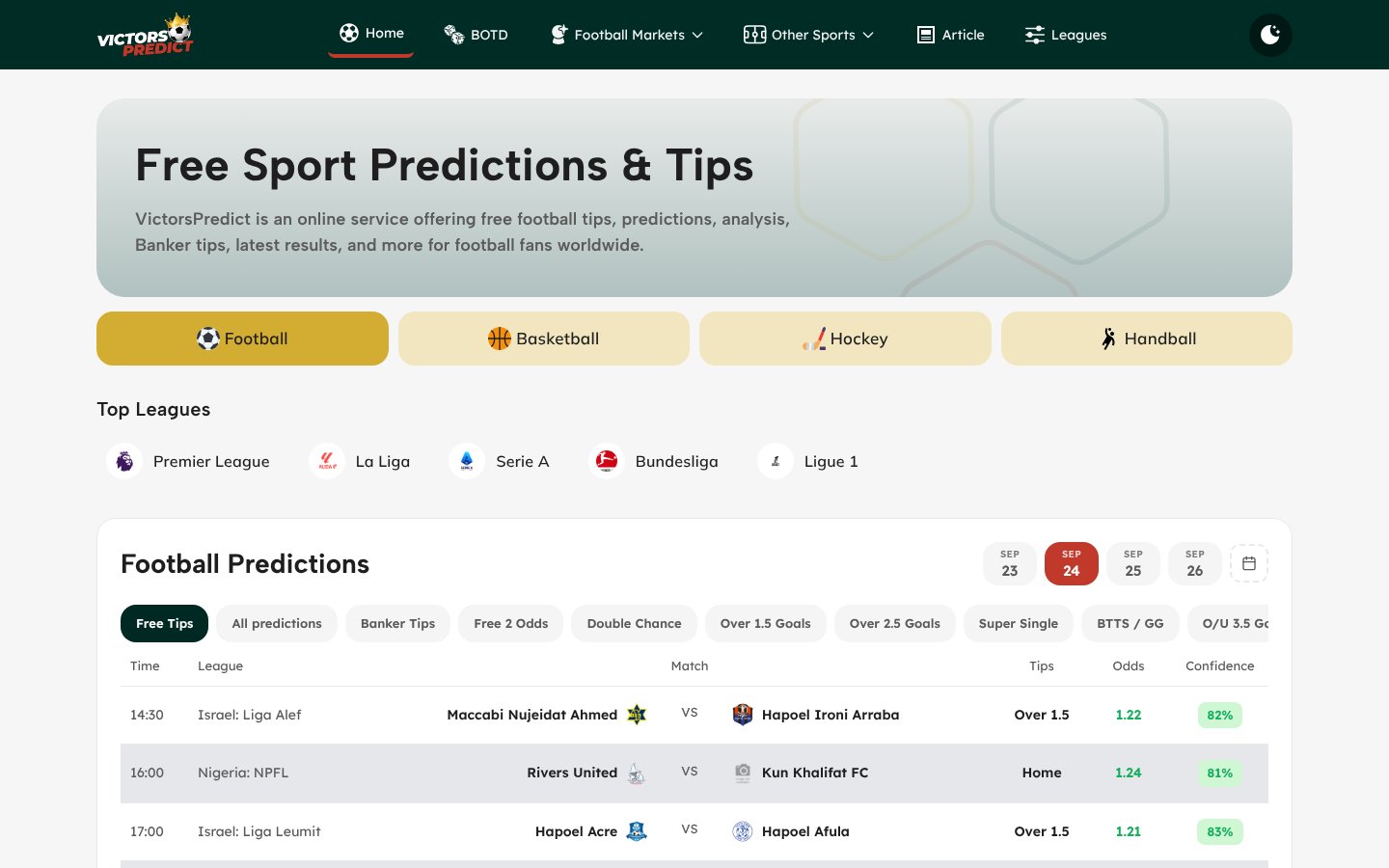
Task: Select the Sep 25 date
Action: pos(1133,563)
